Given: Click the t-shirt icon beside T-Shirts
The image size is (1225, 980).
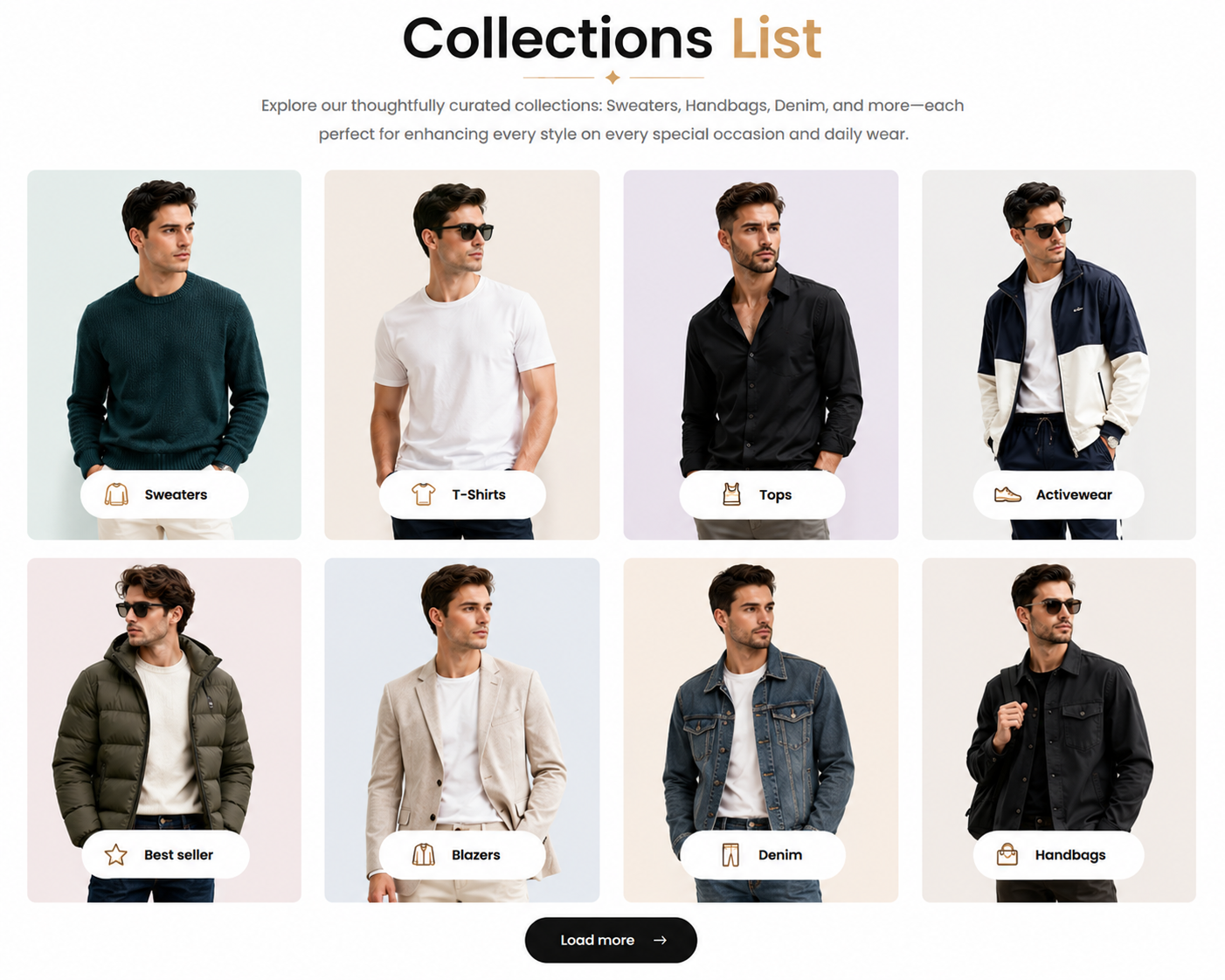Looking at the screenshot, I should (424, 494).
